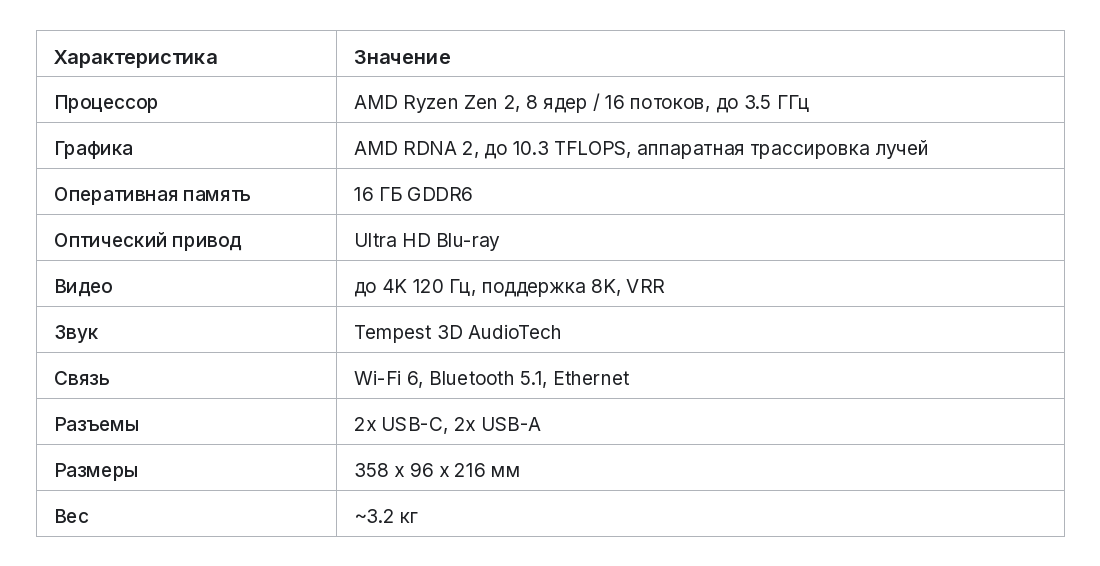Click the 4K 120 Гц video value
Screen dimensions: 1100x566
(x=509, y=286)
